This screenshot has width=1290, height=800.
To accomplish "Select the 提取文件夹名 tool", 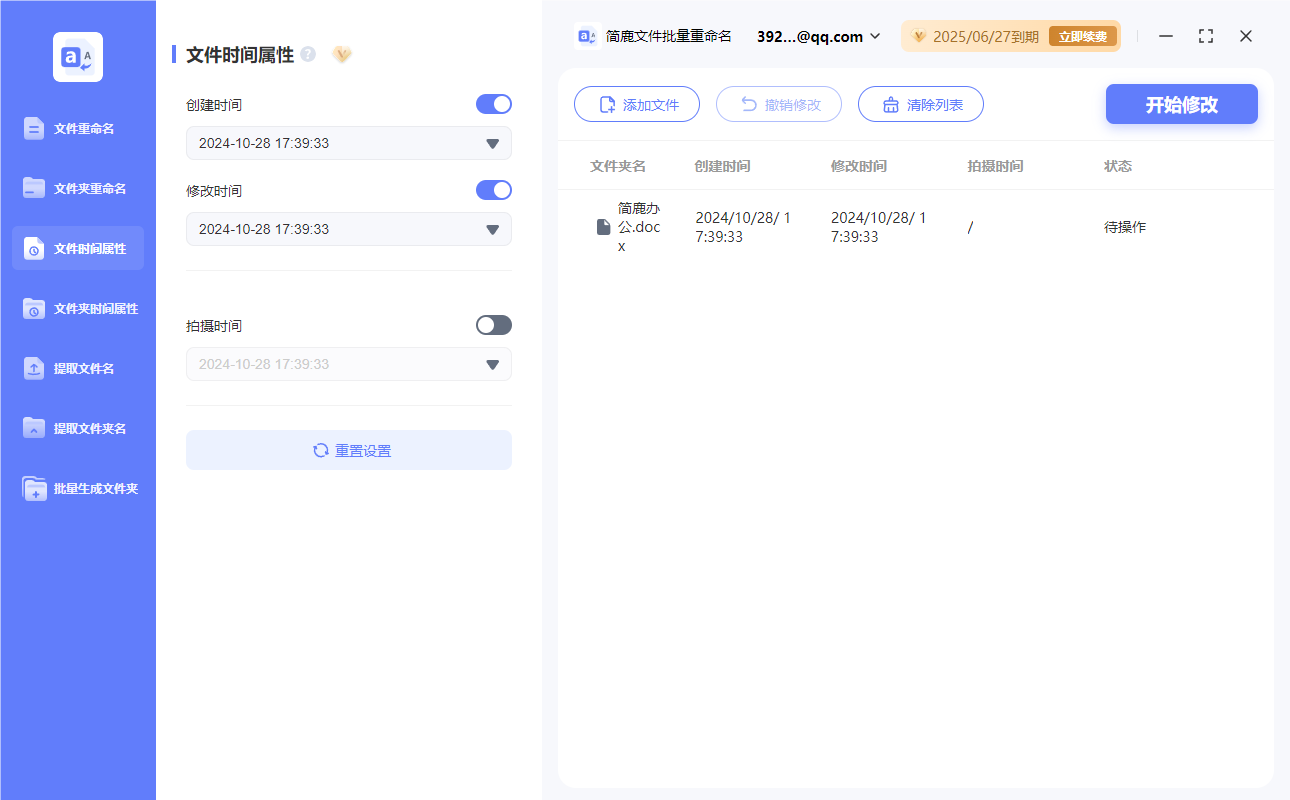I will click(x=77, y=428).
